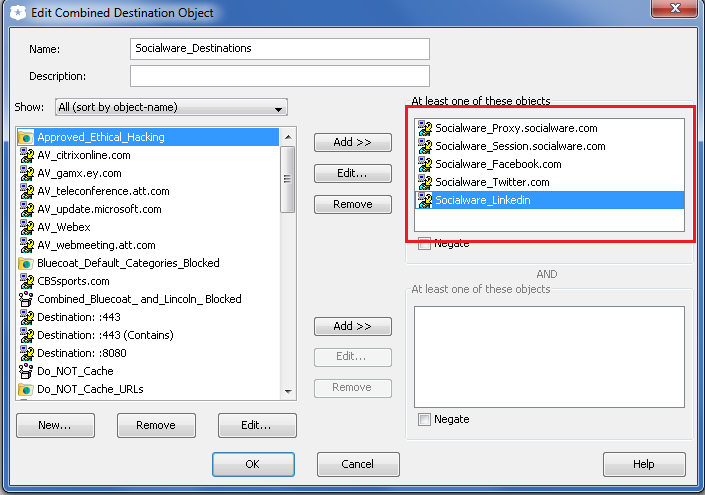Viewport: 705px width, 495px height.
Task: Click the Bluecoat_Default_Categories_Blocked folder icon
Action: pos(26,263)
